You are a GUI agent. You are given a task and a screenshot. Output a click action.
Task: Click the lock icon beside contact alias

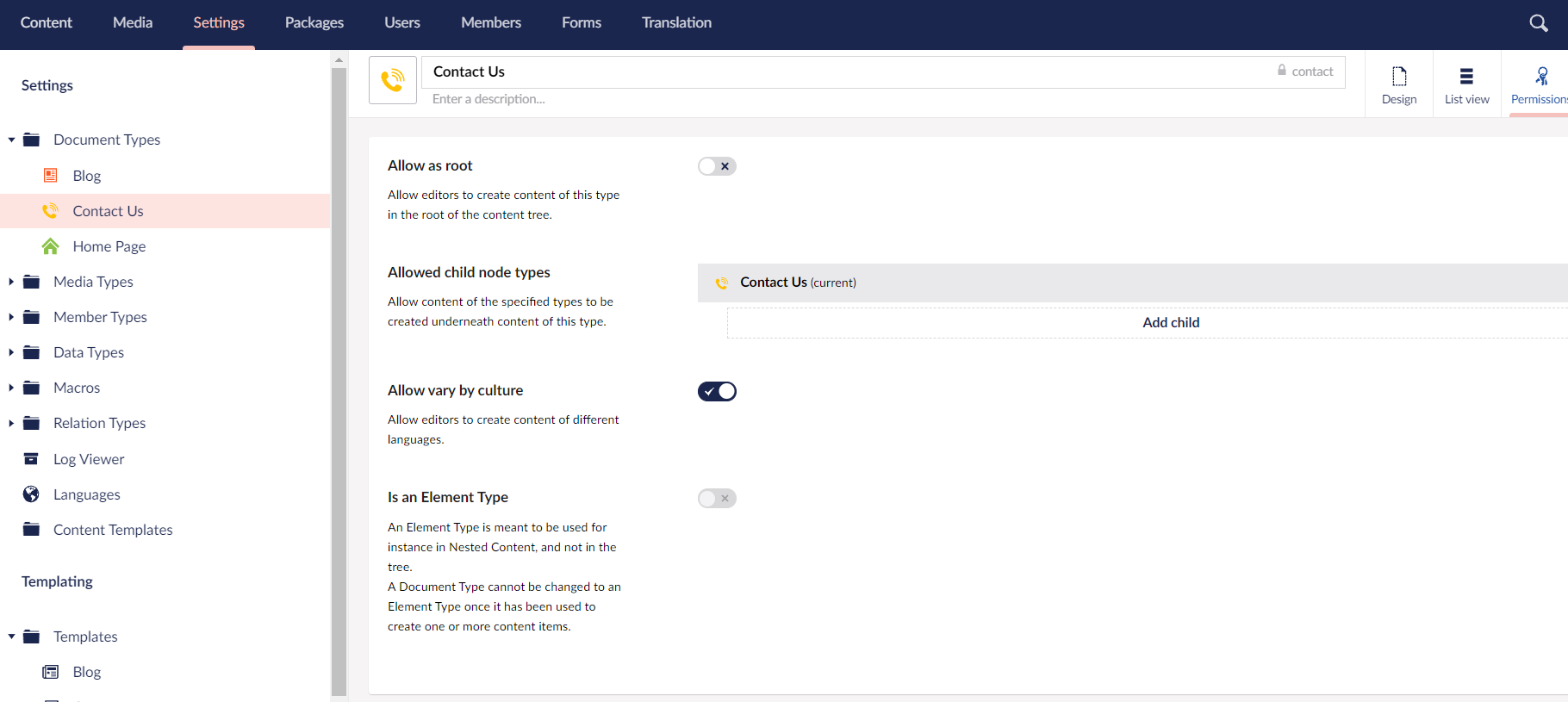tap(1282, 71)
